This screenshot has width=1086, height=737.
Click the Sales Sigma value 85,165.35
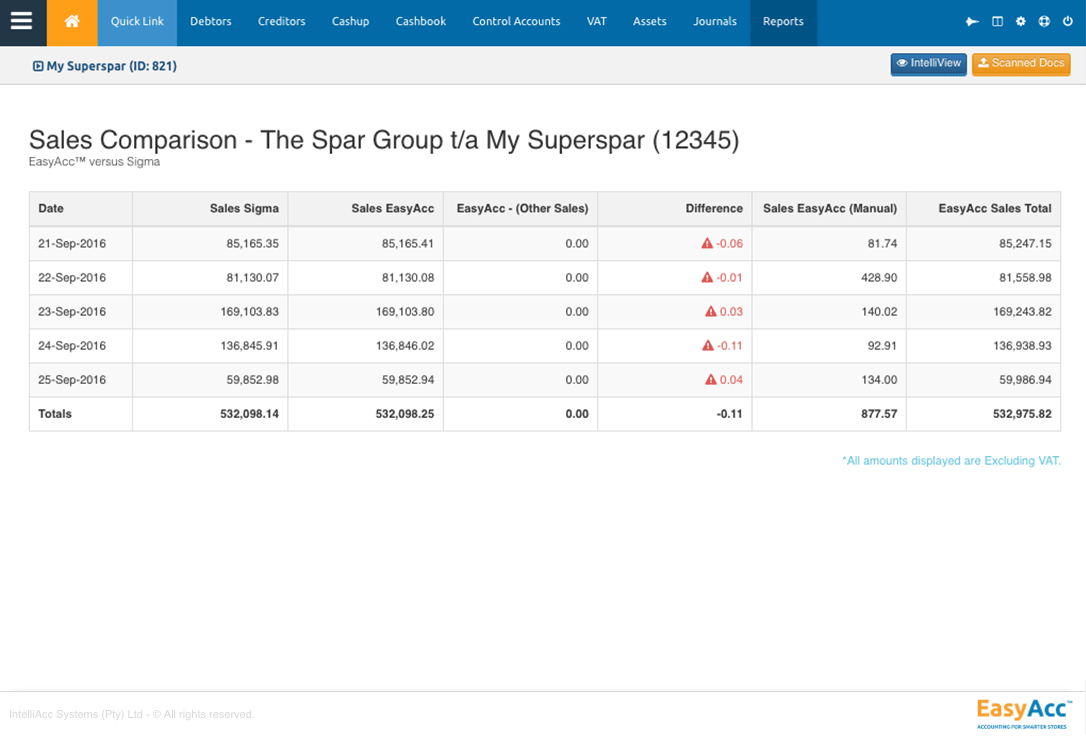pos(253,243)
